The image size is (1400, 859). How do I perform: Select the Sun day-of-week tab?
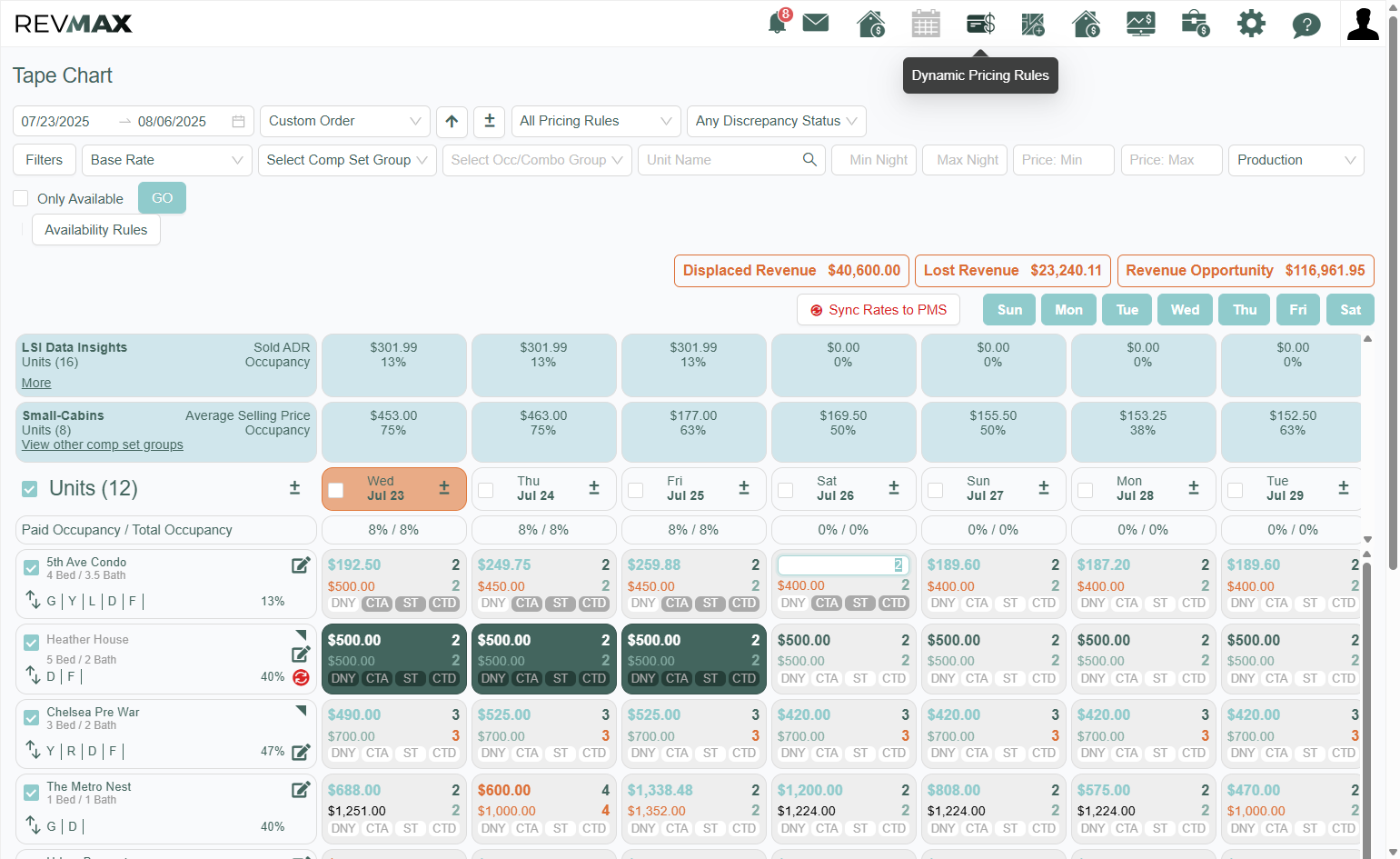[1009, 310]
